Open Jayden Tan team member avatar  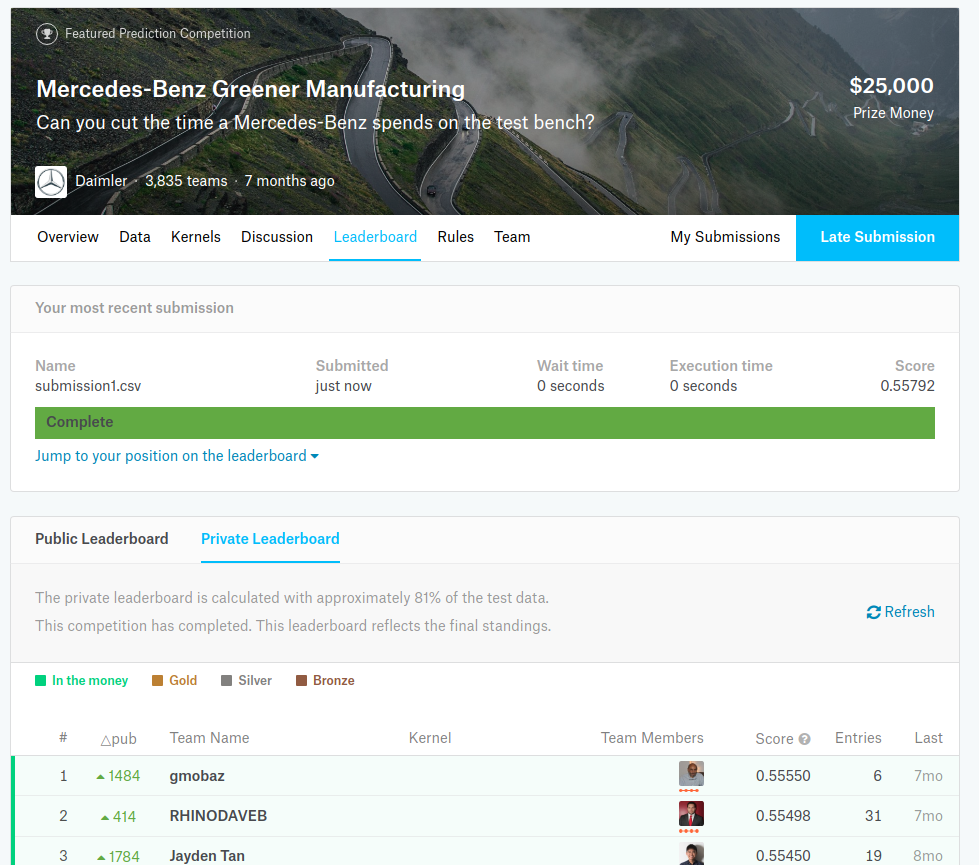691,854
